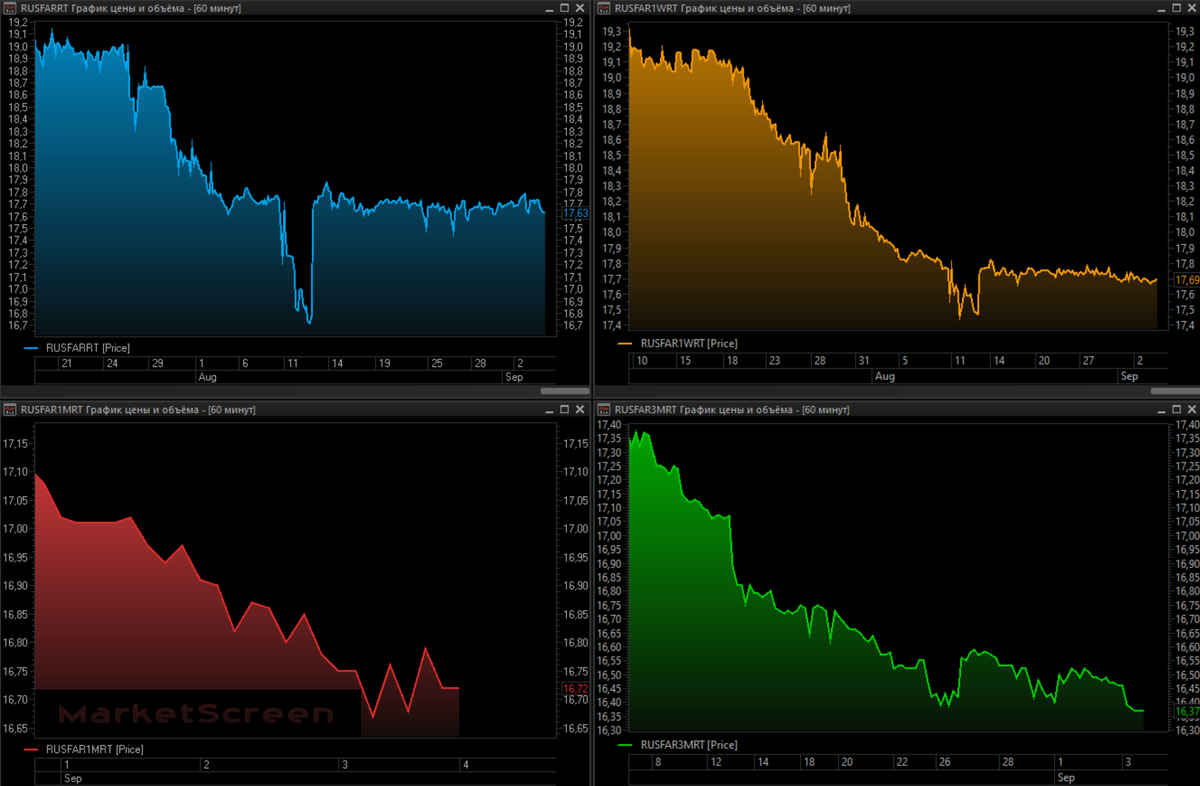Maximize the RUSFAR3MRT chart window

(1175, 410)
